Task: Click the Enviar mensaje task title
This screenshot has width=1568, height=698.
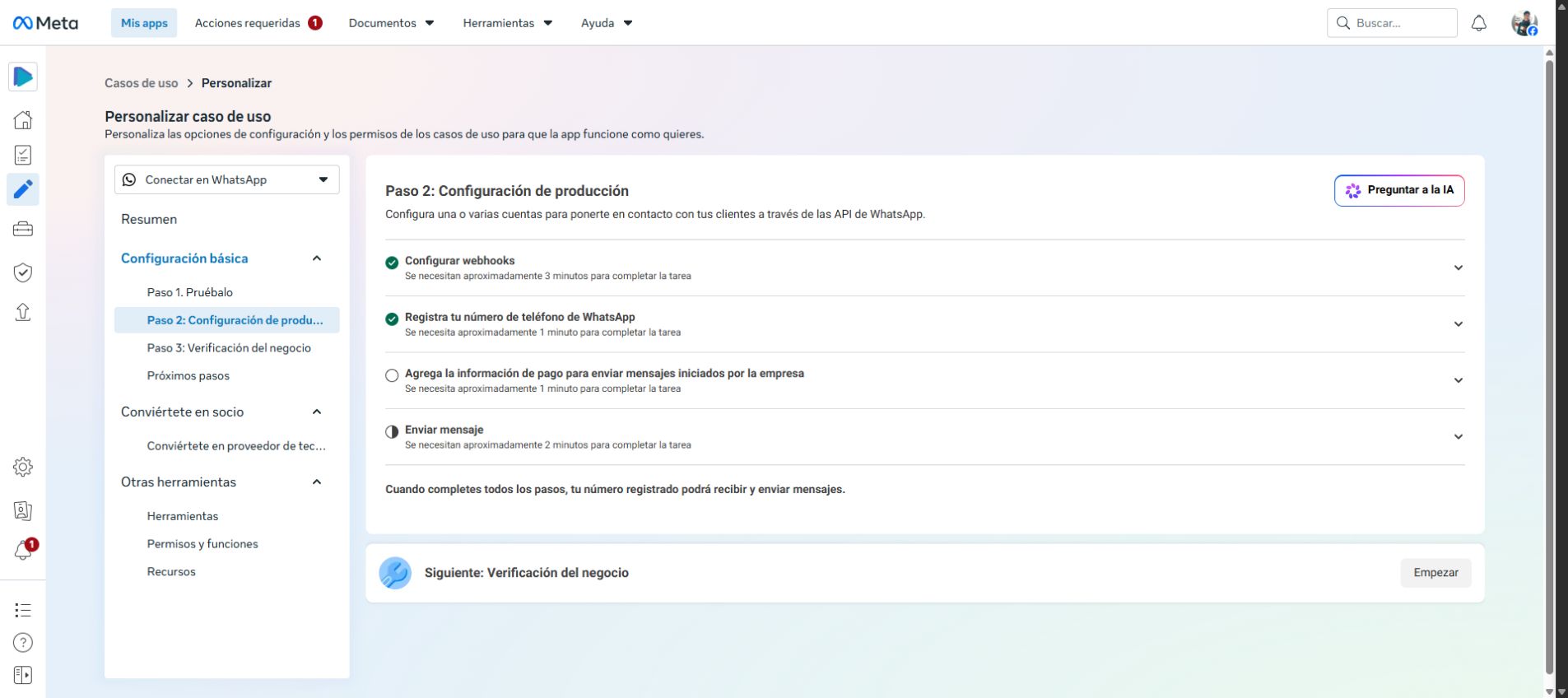Action: coord(444,430)
